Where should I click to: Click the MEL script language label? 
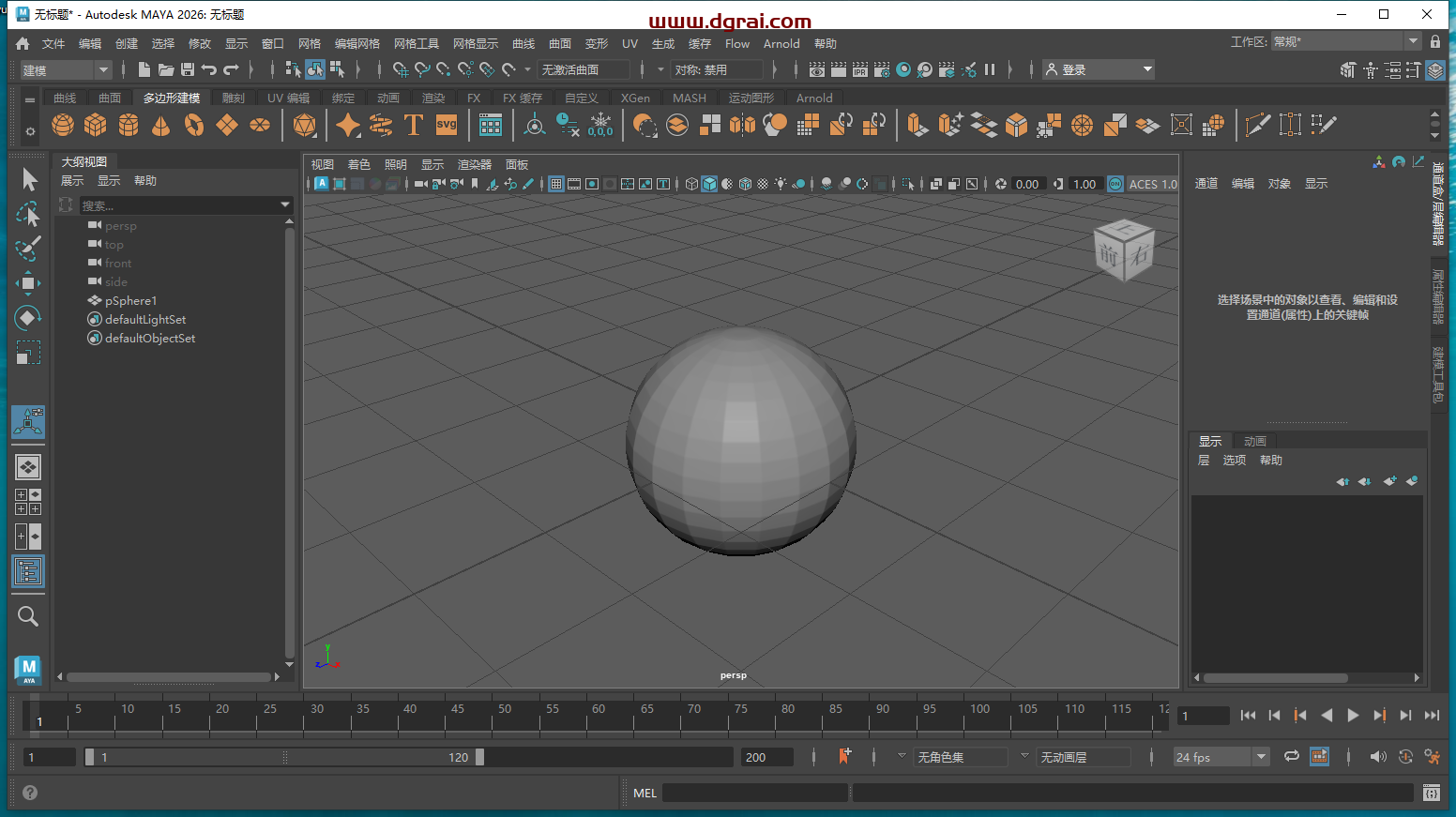coord(645,793)
